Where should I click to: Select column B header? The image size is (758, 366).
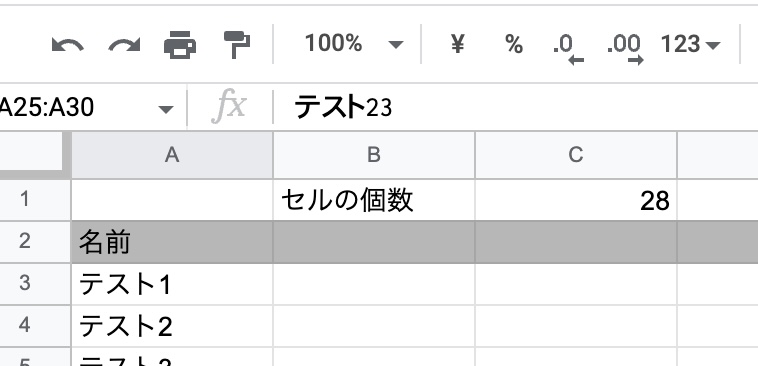(x=374, y=155)
